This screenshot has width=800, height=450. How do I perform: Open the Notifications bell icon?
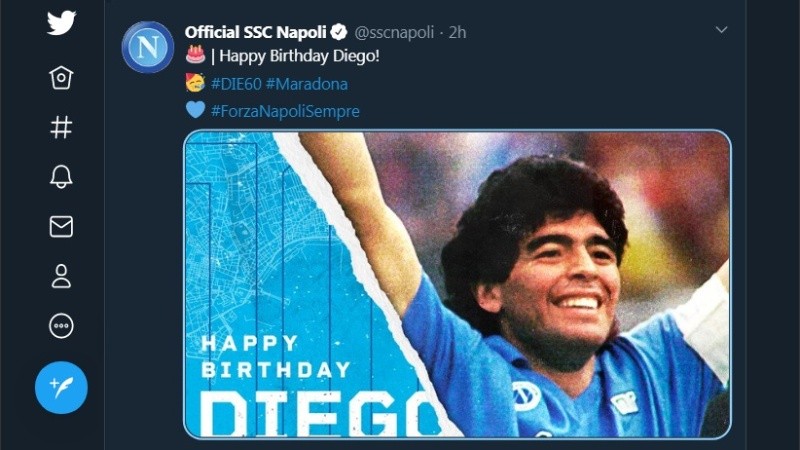(61, 177)
